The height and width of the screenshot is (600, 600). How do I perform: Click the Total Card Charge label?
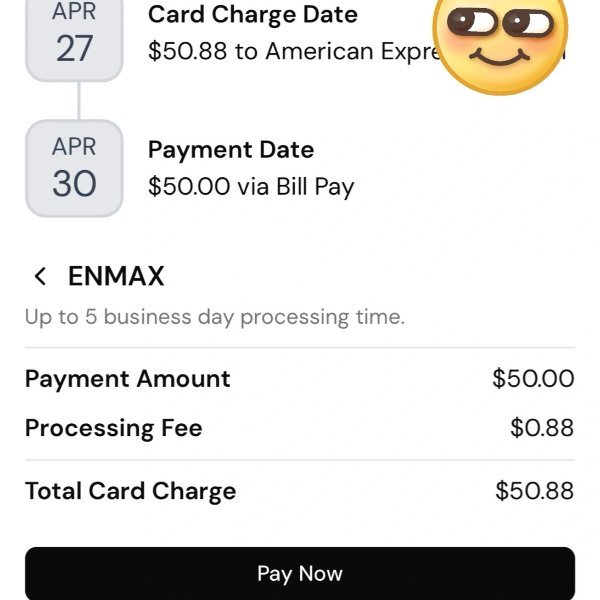point(131,491)
